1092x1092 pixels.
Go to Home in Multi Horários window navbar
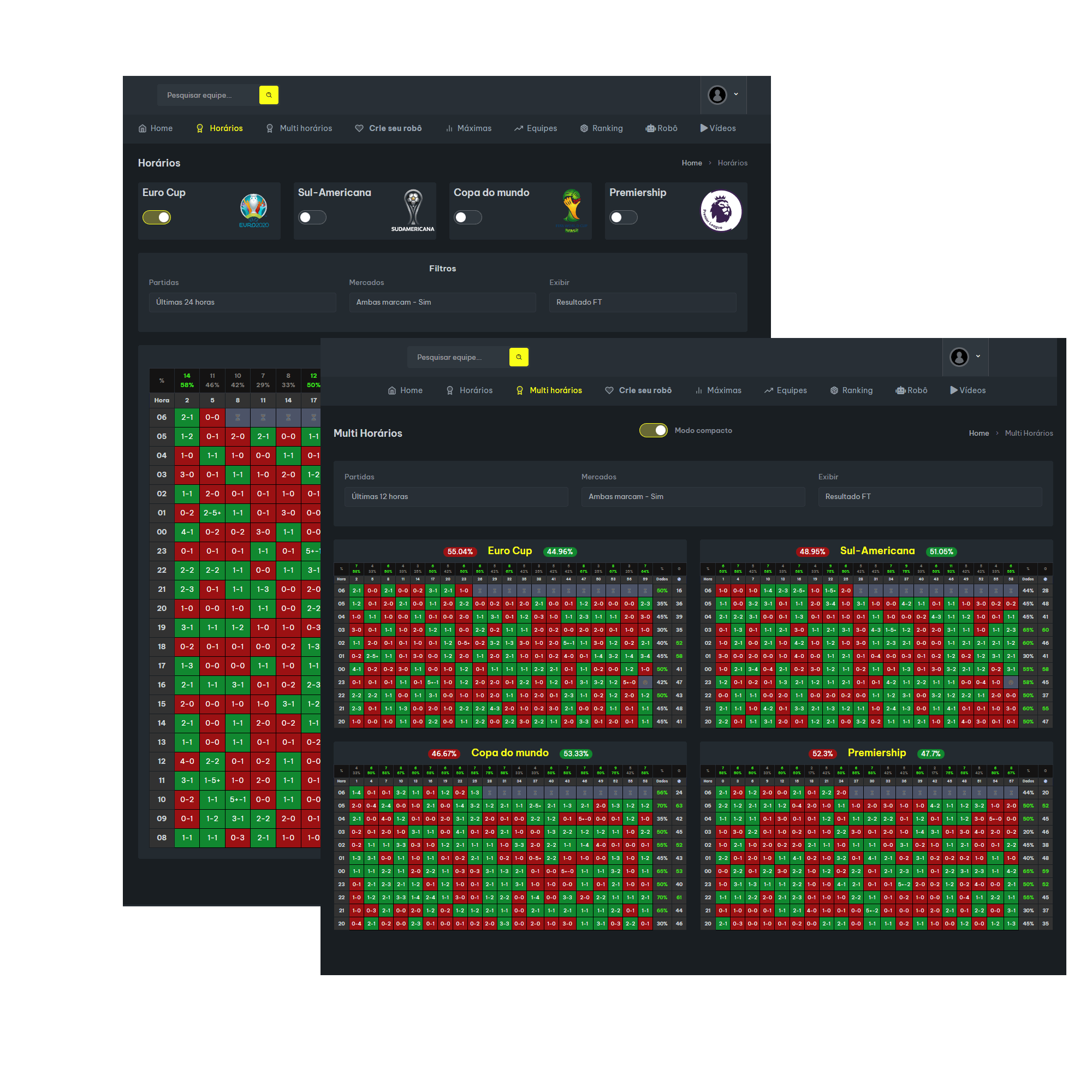(x=405, y=390)
